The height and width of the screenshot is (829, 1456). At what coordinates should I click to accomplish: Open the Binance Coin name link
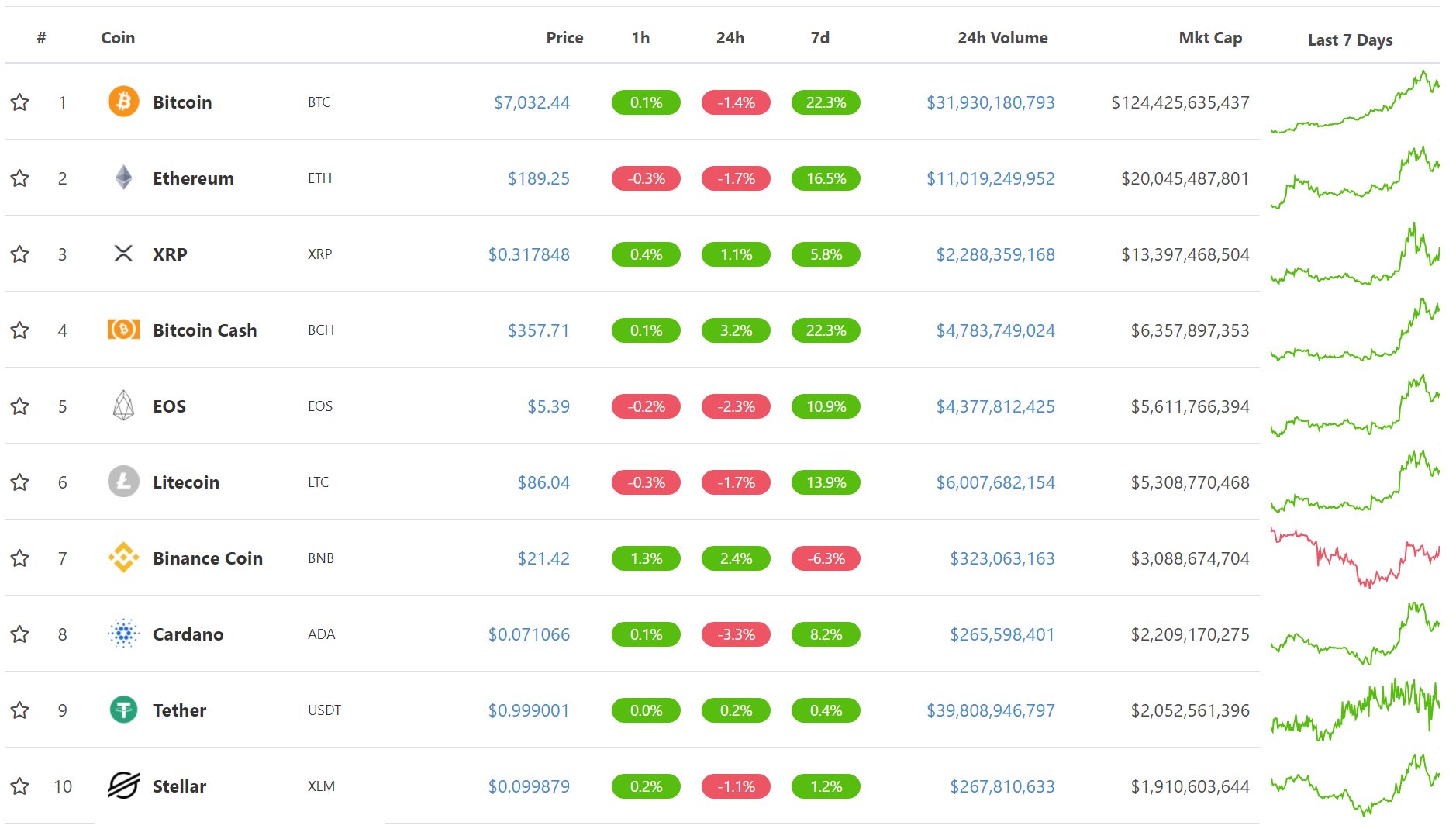pos(208,558)
